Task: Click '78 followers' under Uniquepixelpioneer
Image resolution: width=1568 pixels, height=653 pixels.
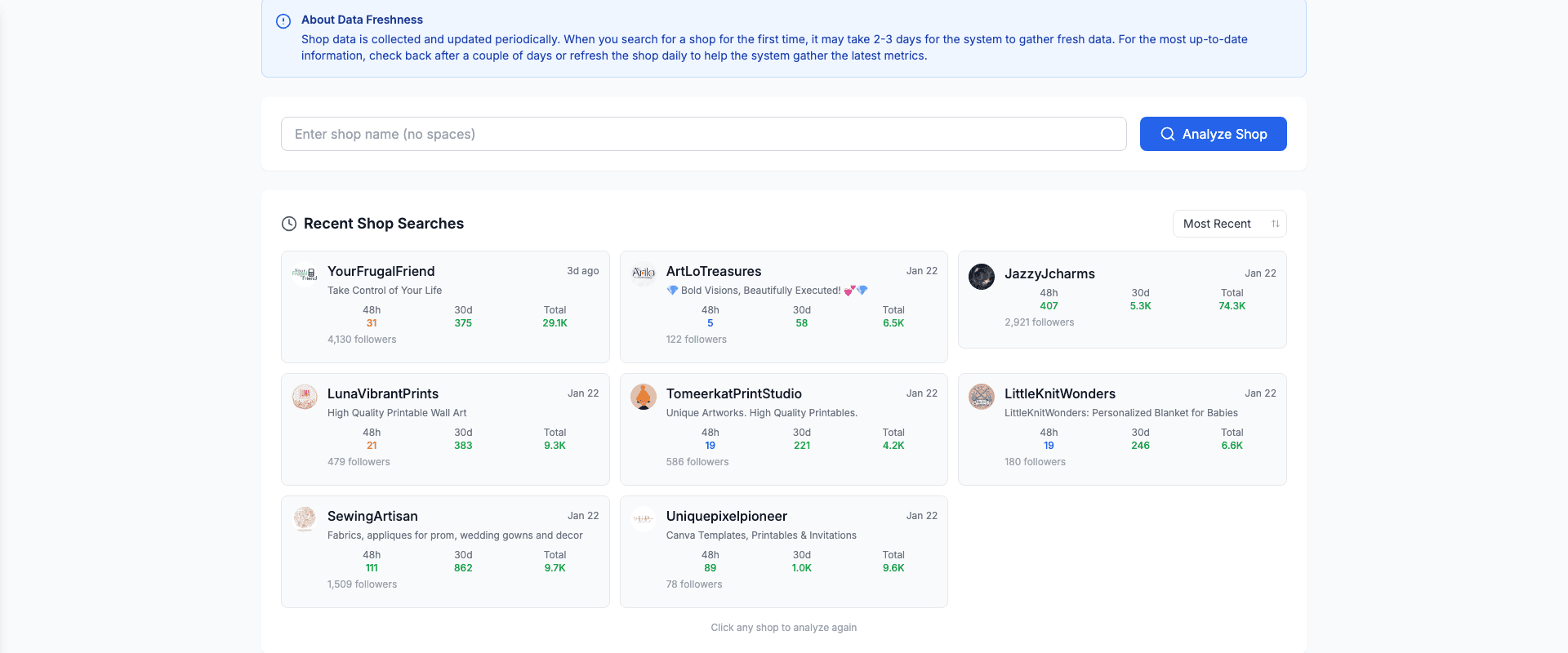Action: tap(694, 584)
